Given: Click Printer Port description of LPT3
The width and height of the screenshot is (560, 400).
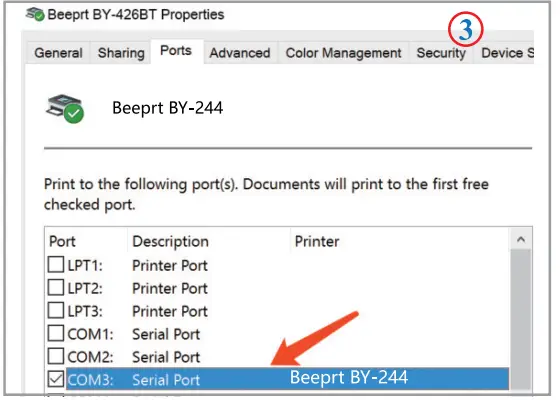Looking at the screenshot, I should (170, 311).
